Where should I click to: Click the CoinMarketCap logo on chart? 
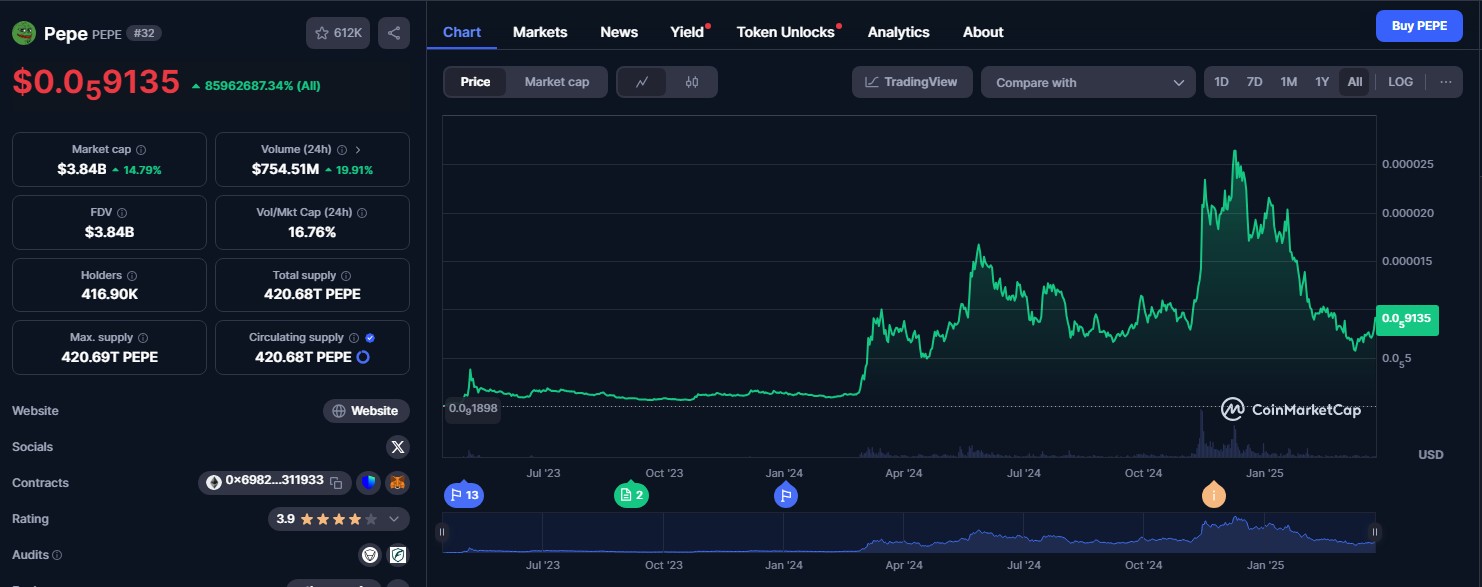tap(1291, 409)
